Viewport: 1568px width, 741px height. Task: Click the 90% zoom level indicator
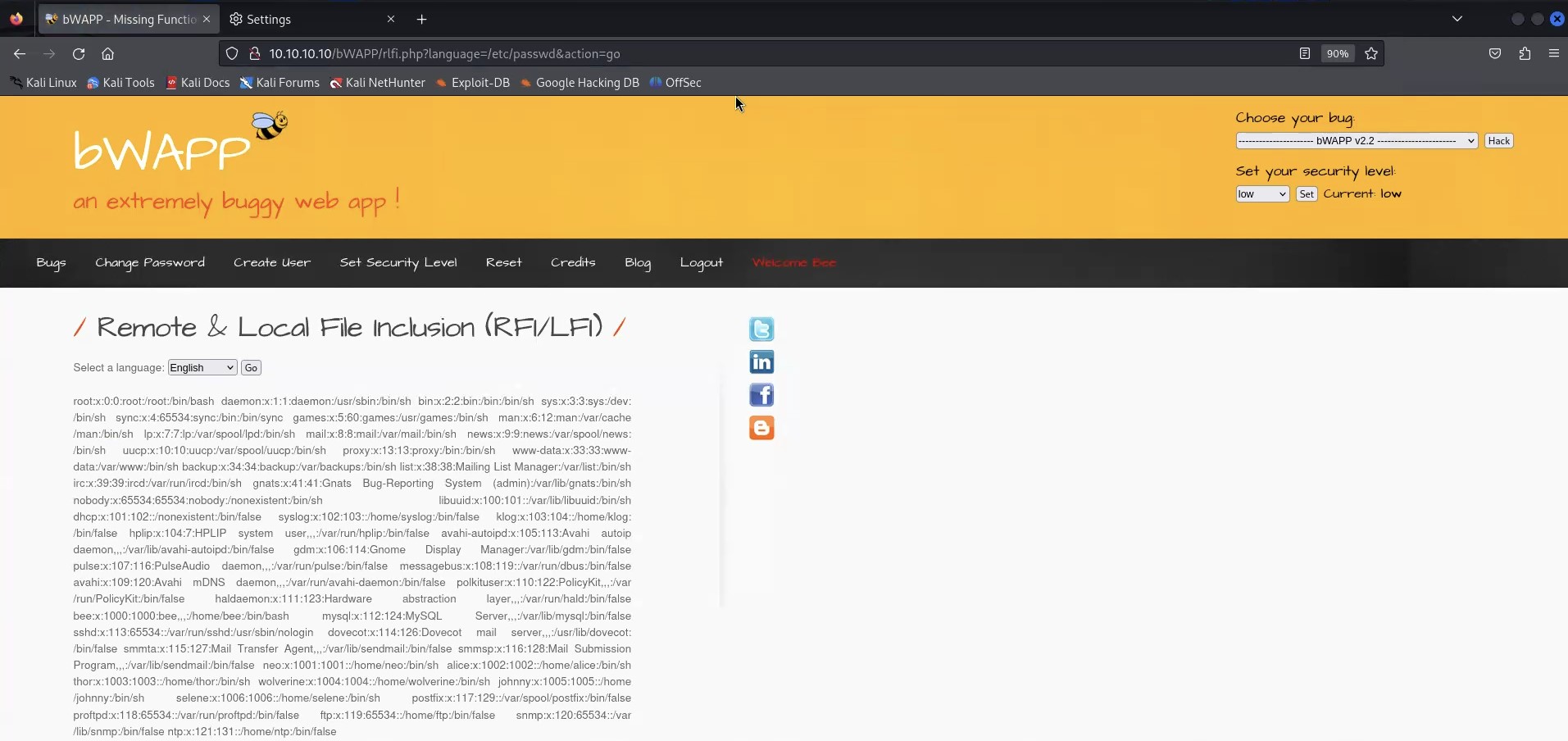pos(1338,53)
